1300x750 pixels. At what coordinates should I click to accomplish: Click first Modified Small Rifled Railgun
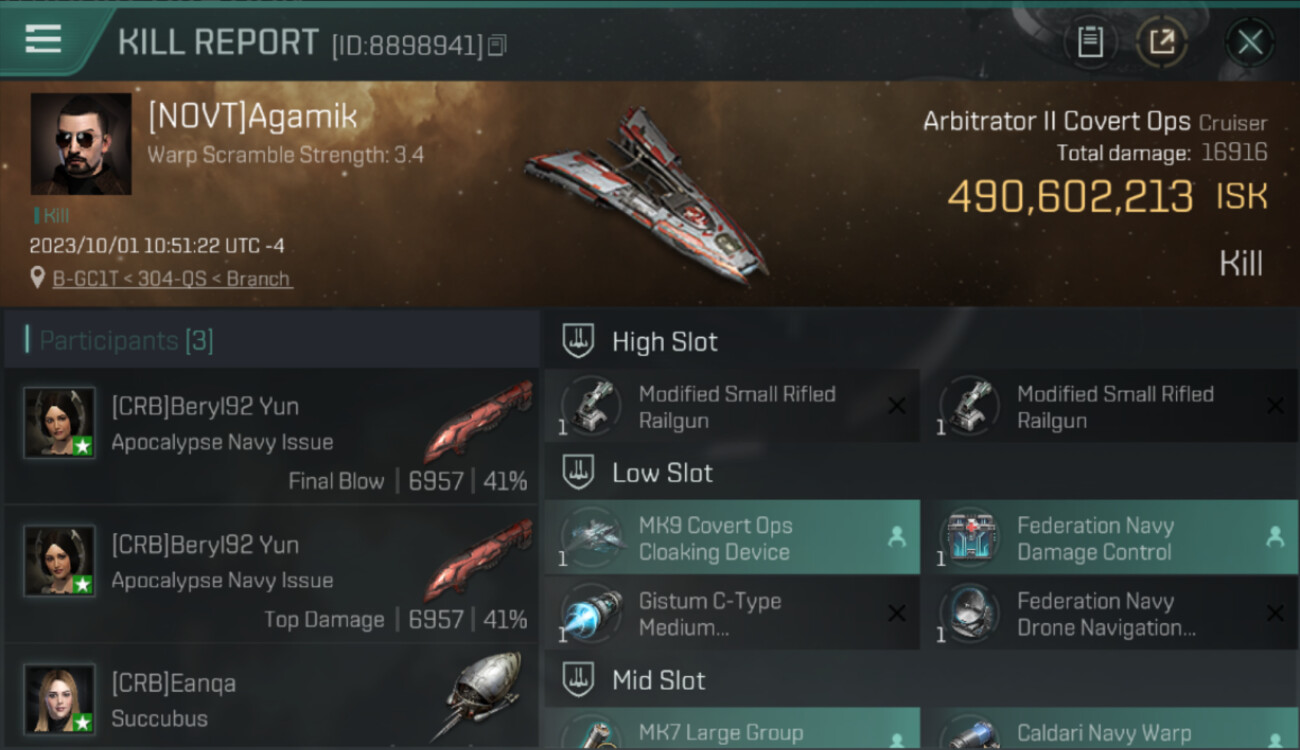pos(732,407)
